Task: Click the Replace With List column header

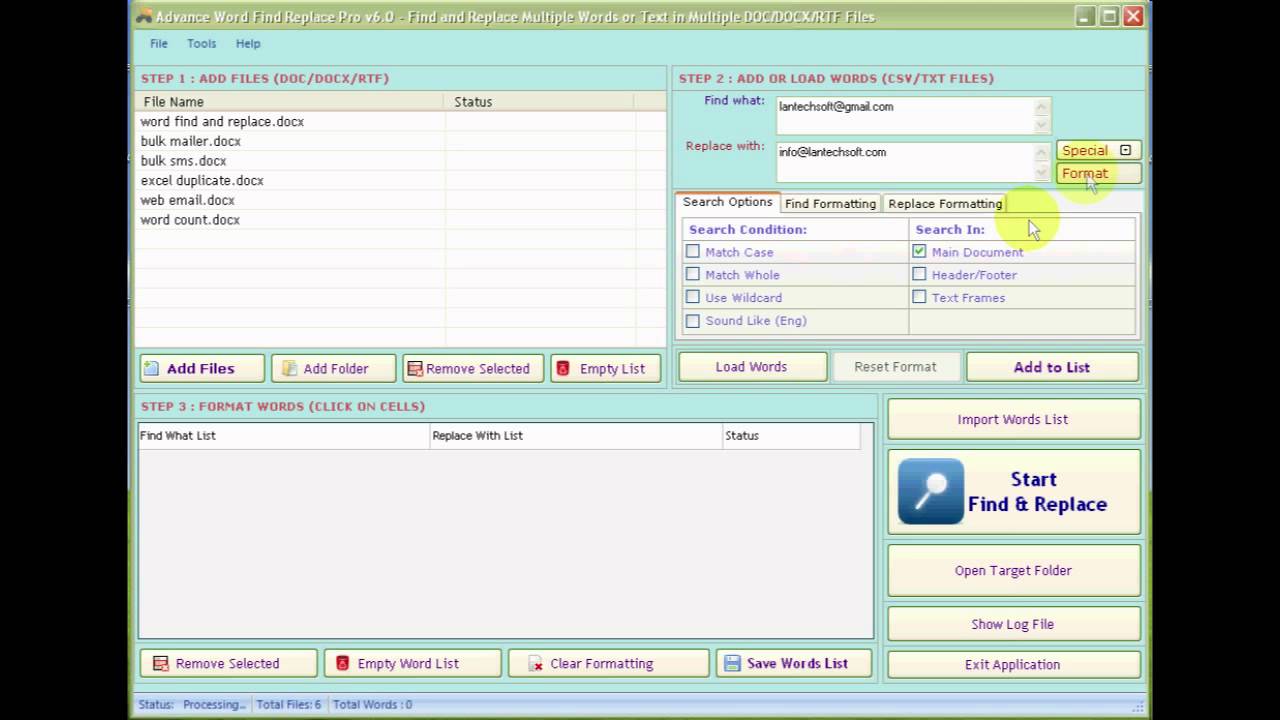Action: coord(577,435)
